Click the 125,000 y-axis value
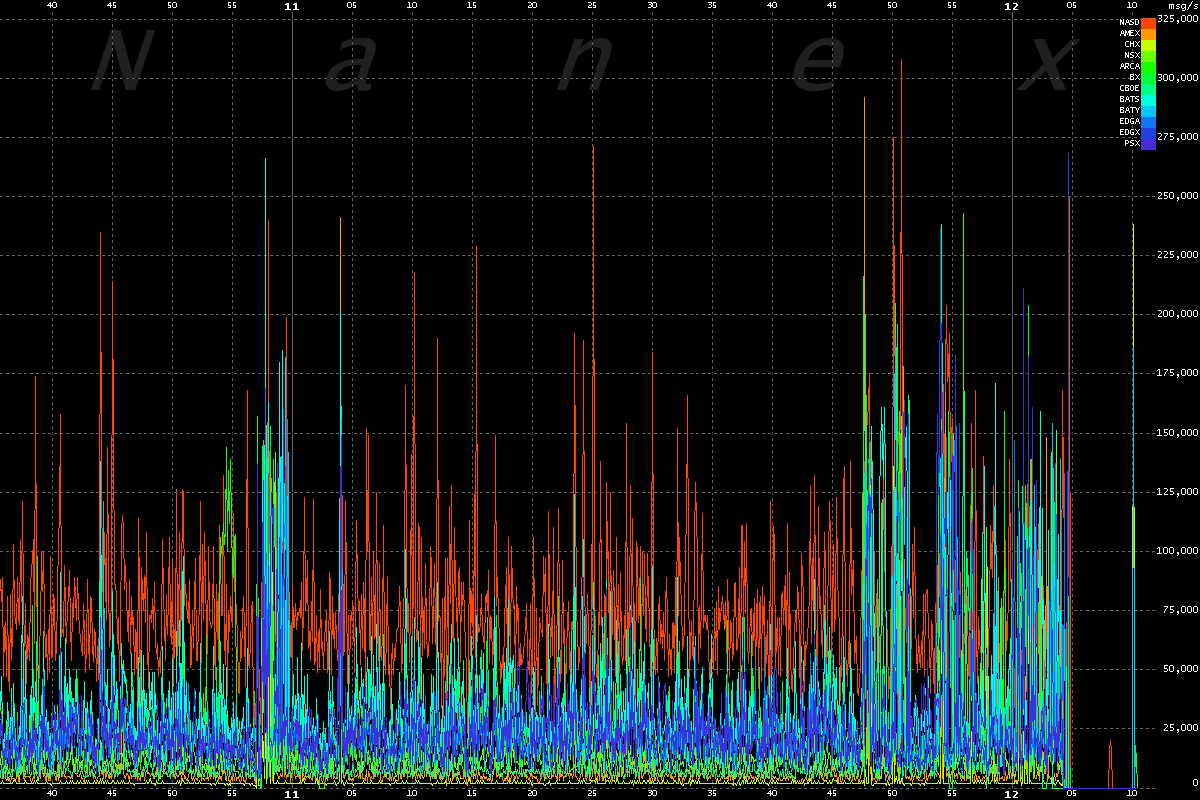 (x=1177, y=492)
